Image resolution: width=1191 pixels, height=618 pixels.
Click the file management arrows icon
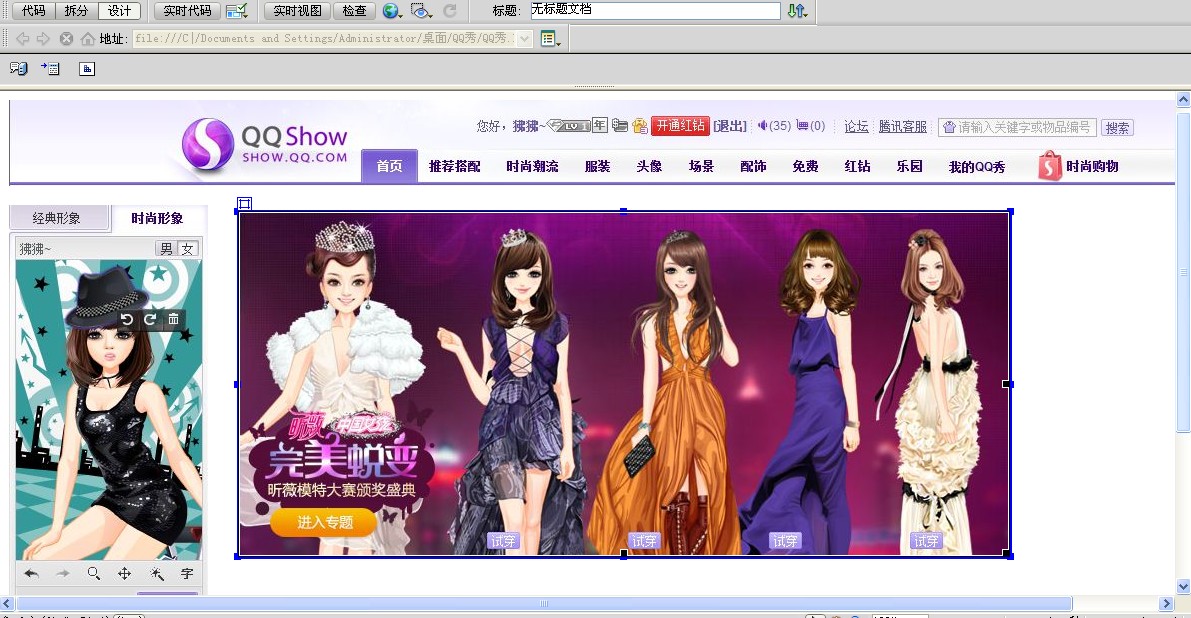pyautogui.click(x=796, y=11)
